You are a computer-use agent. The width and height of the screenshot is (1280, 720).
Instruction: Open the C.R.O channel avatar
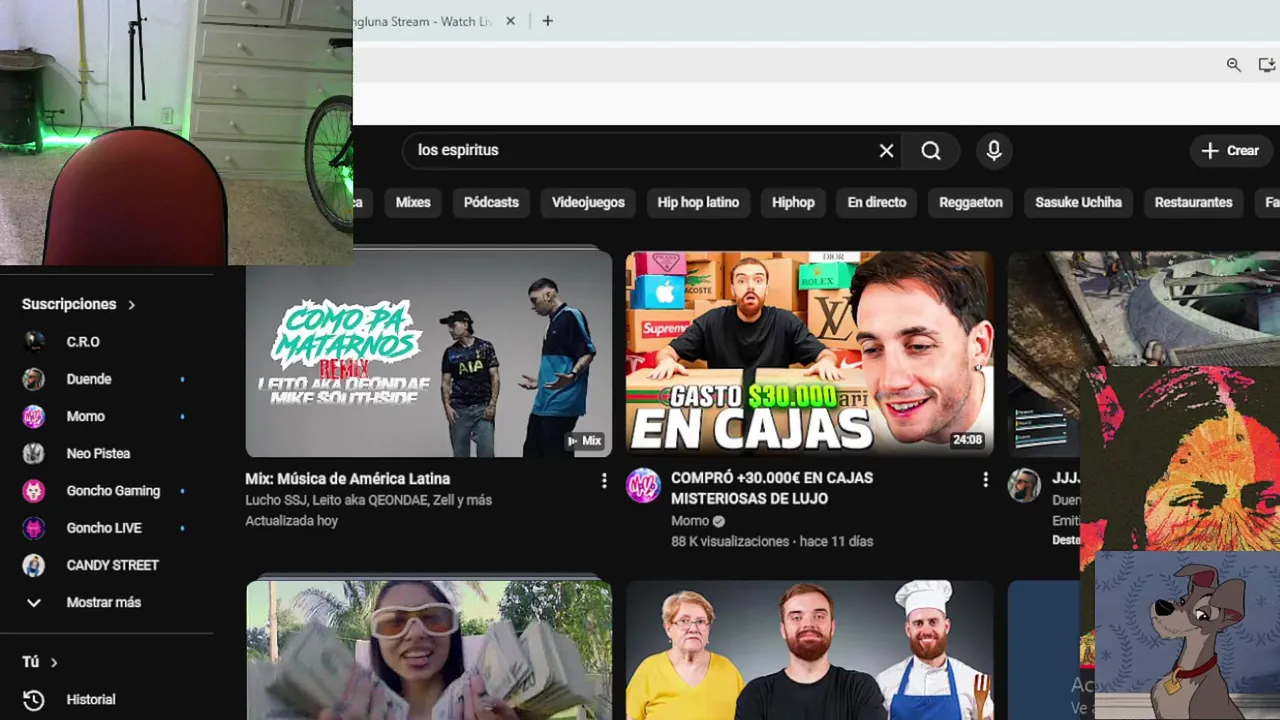coord(34,342)
